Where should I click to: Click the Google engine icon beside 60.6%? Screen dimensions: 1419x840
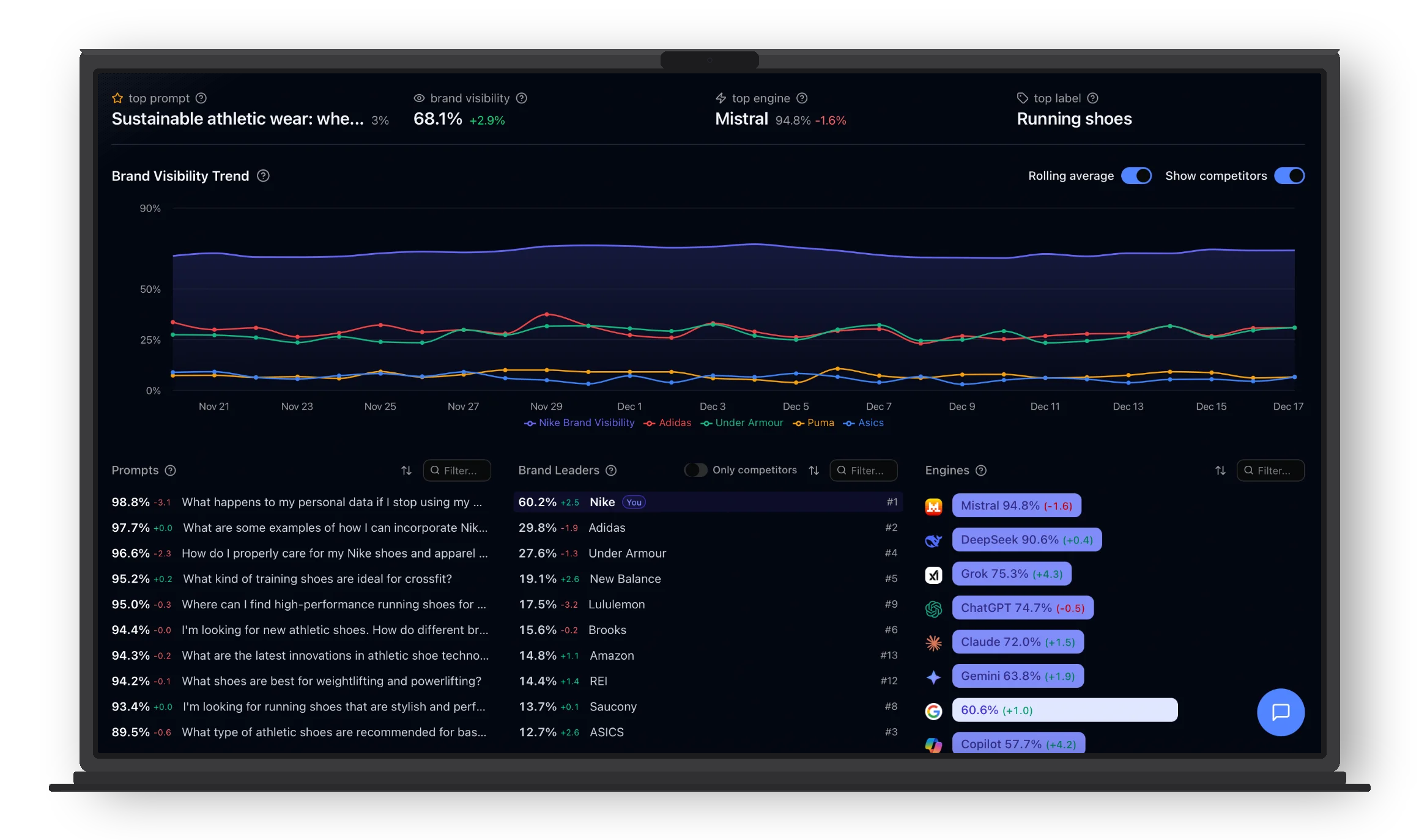click(934, 711)
